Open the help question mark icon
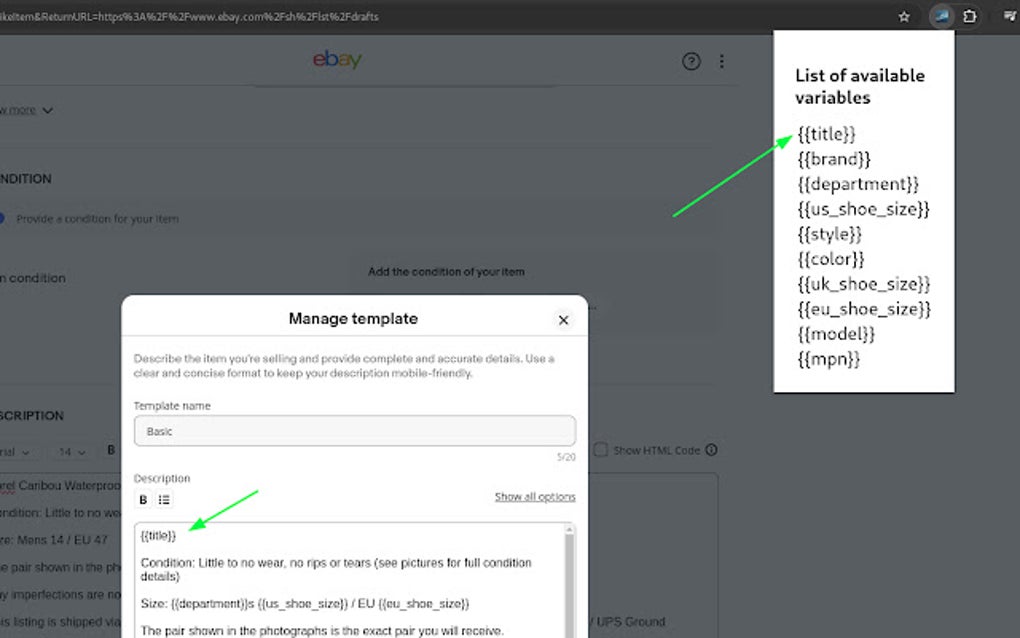Screen dimensions: 1020x638 point(691,61)
